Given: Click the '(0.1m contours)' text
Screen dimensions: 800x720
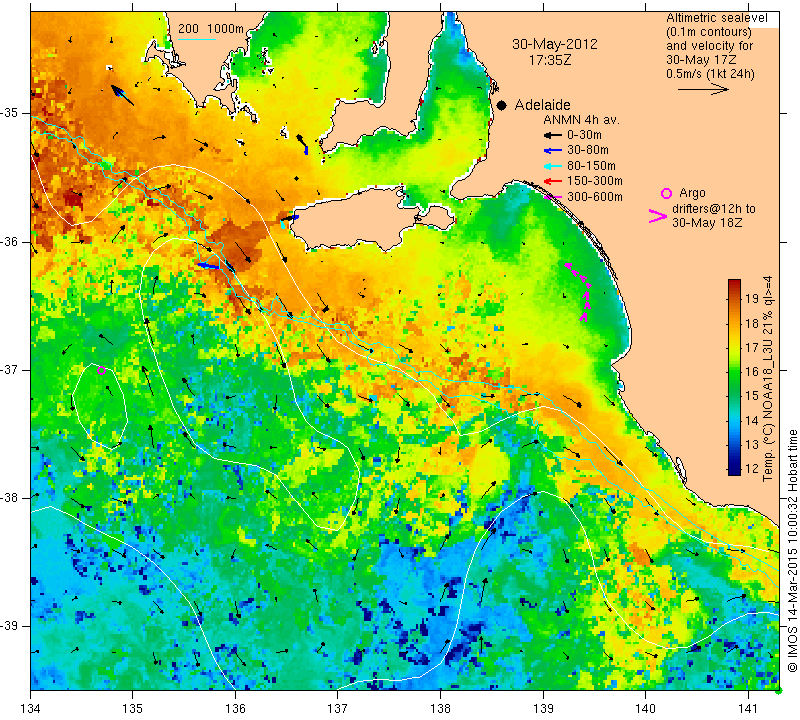Looking at the screenshot, I should 709,32.
